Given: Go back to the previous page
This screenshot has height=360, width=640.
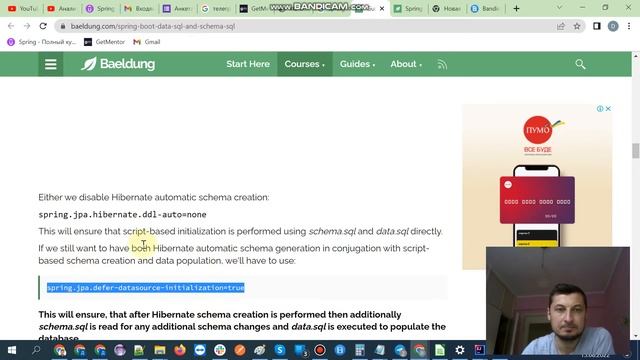Looking at the screenshot, I should click(11, 26).
